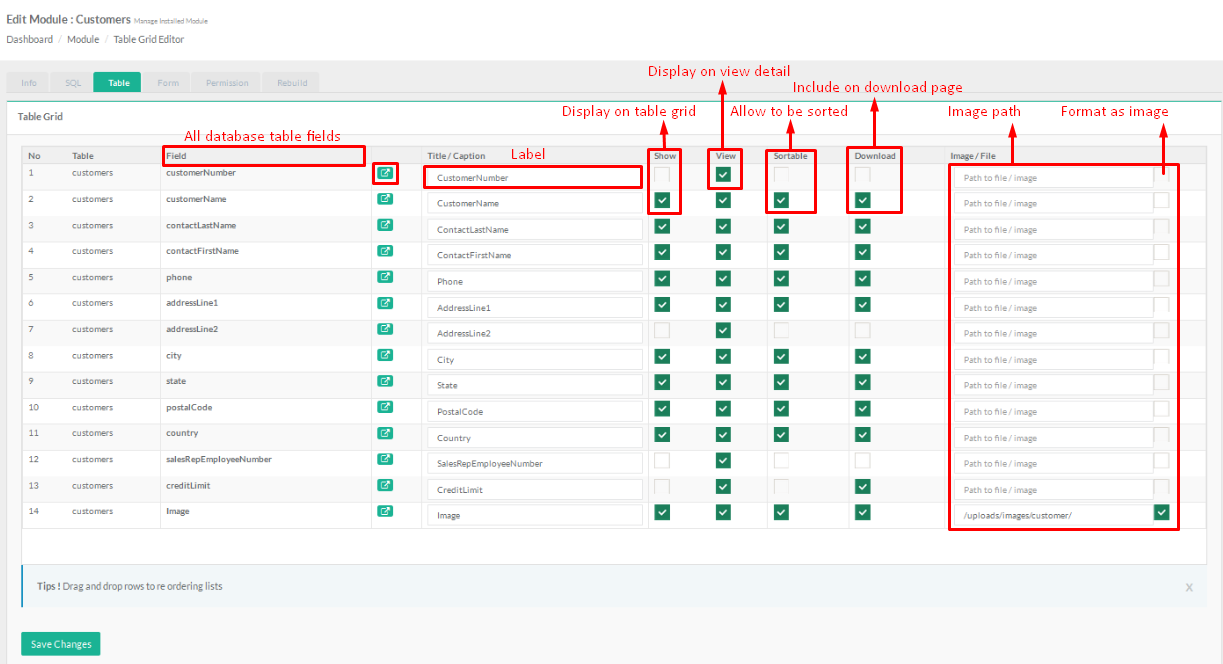Untick the image format checkbox on the Image row
This screenshot has width=1223, height=664.
(1161, 512)
